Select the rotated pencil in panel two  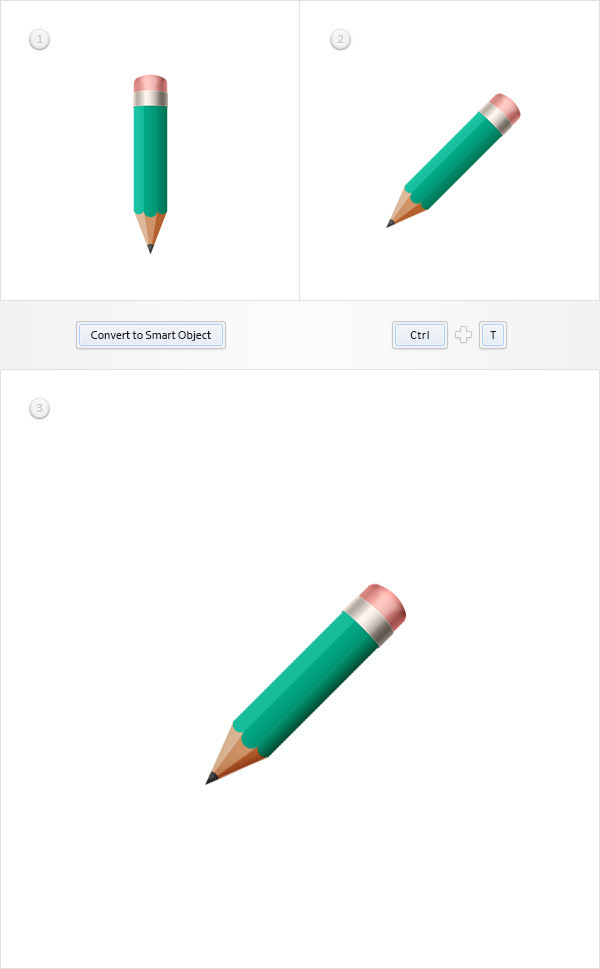(453, 161)
